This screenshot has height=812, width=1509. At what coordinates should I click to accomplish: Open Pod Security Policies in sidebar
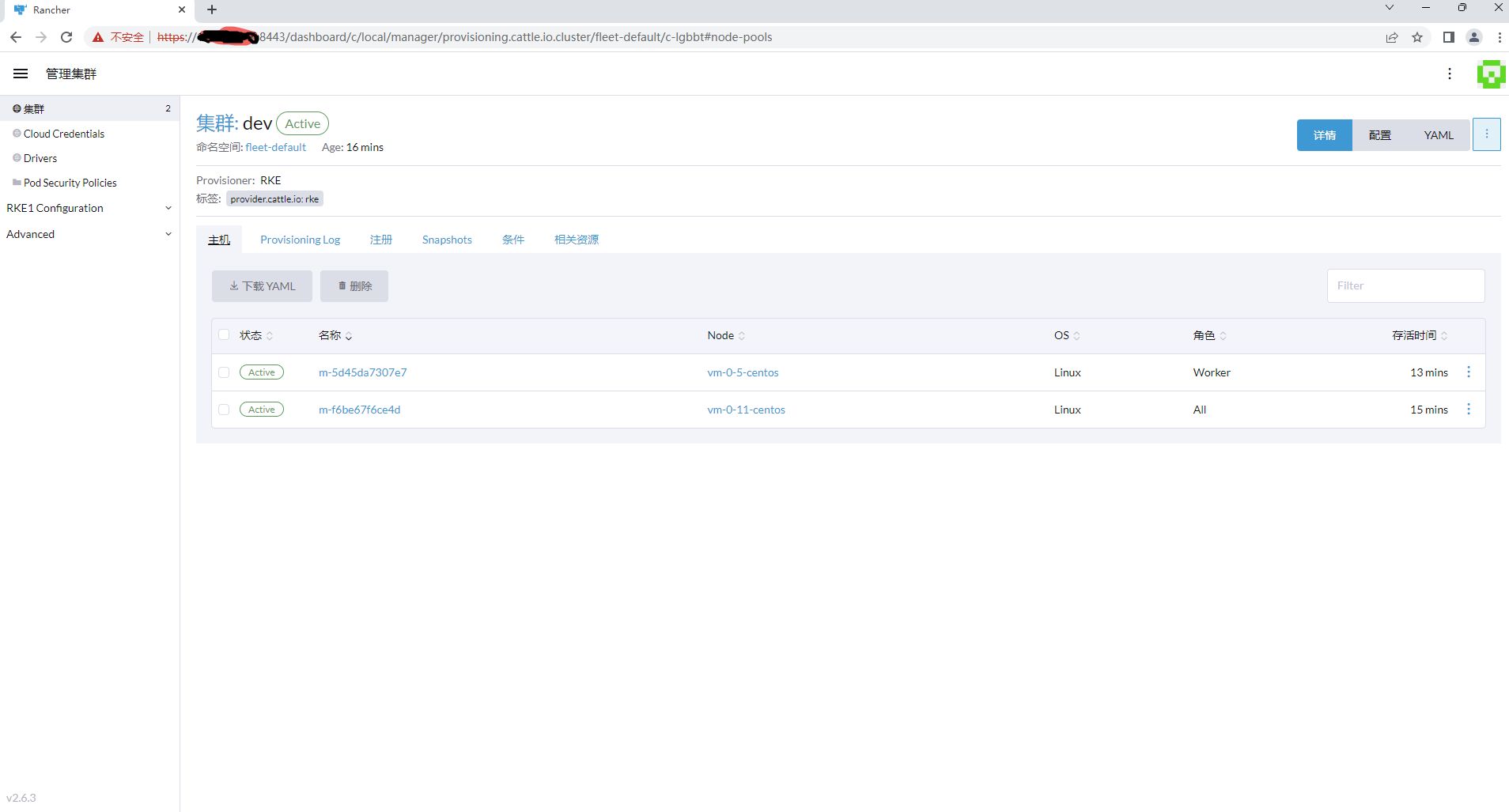(70, 183)
